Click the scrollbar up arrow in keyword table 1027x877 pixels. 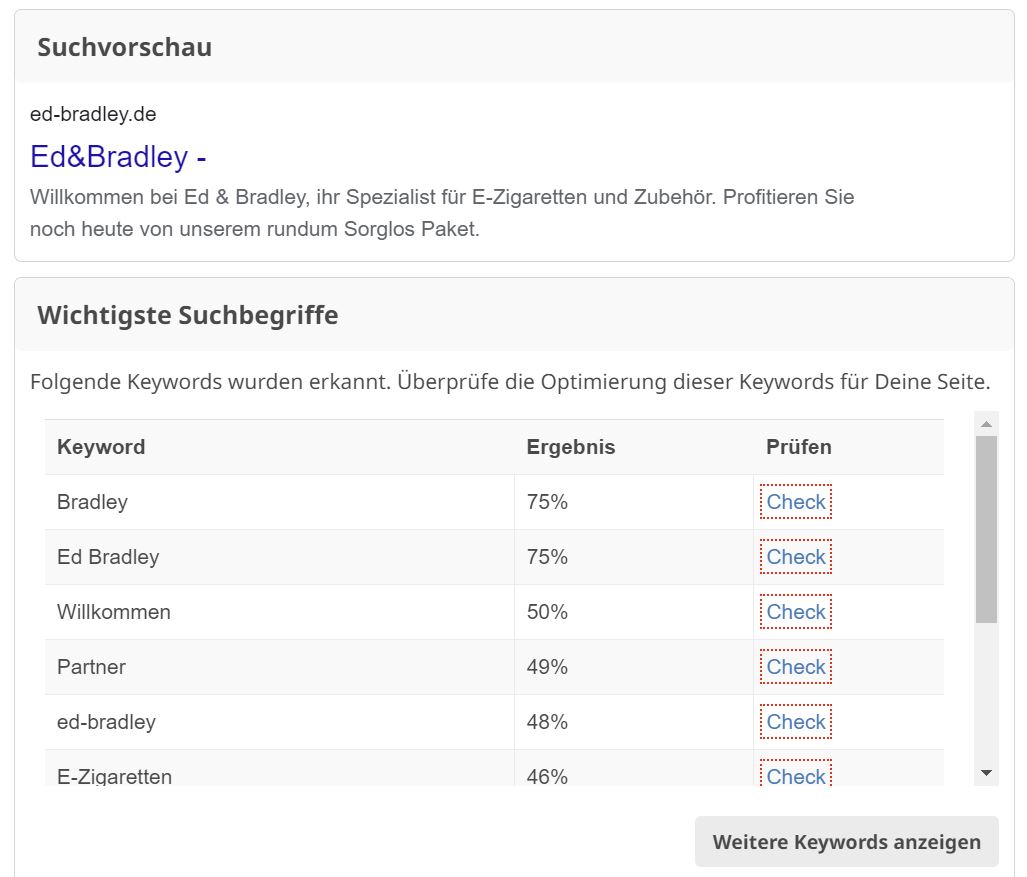pos(986,424)
